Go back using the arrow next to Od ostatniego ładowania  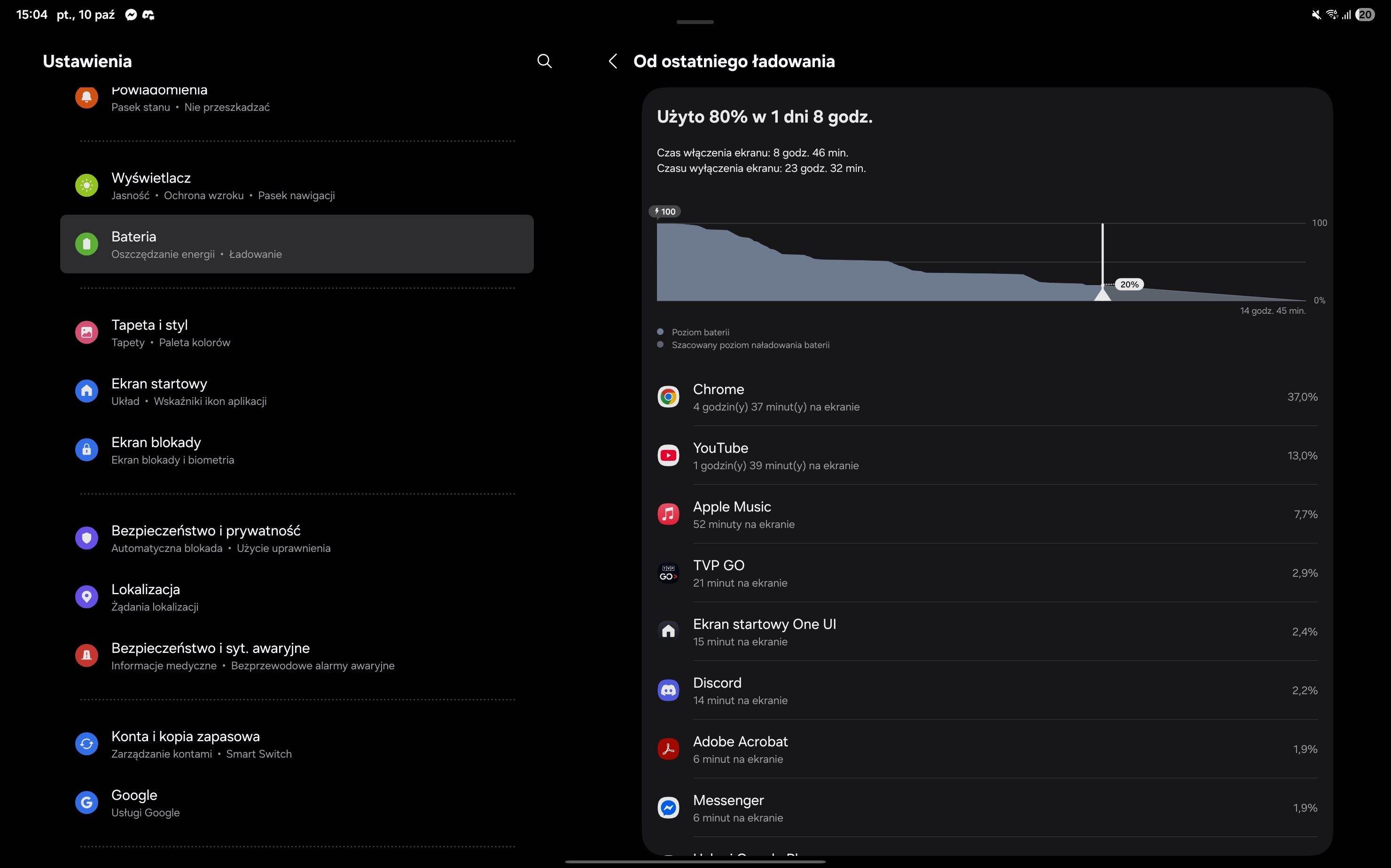pos(613,62)
